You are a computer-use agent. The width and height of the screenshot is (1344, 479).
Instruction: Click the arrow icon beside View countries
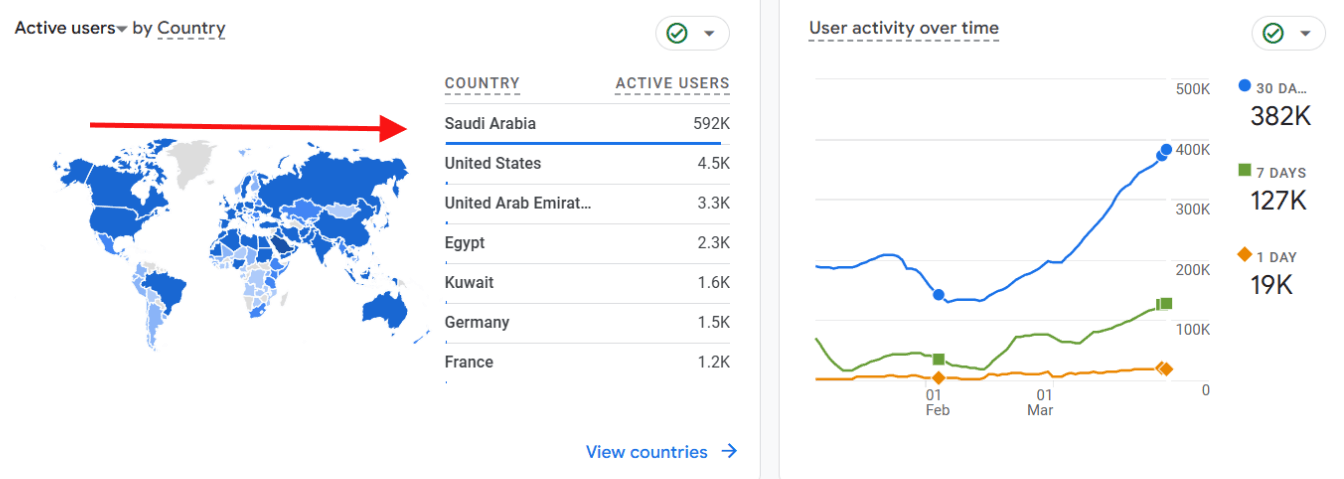pyautogui.click(x=729, y=451)
